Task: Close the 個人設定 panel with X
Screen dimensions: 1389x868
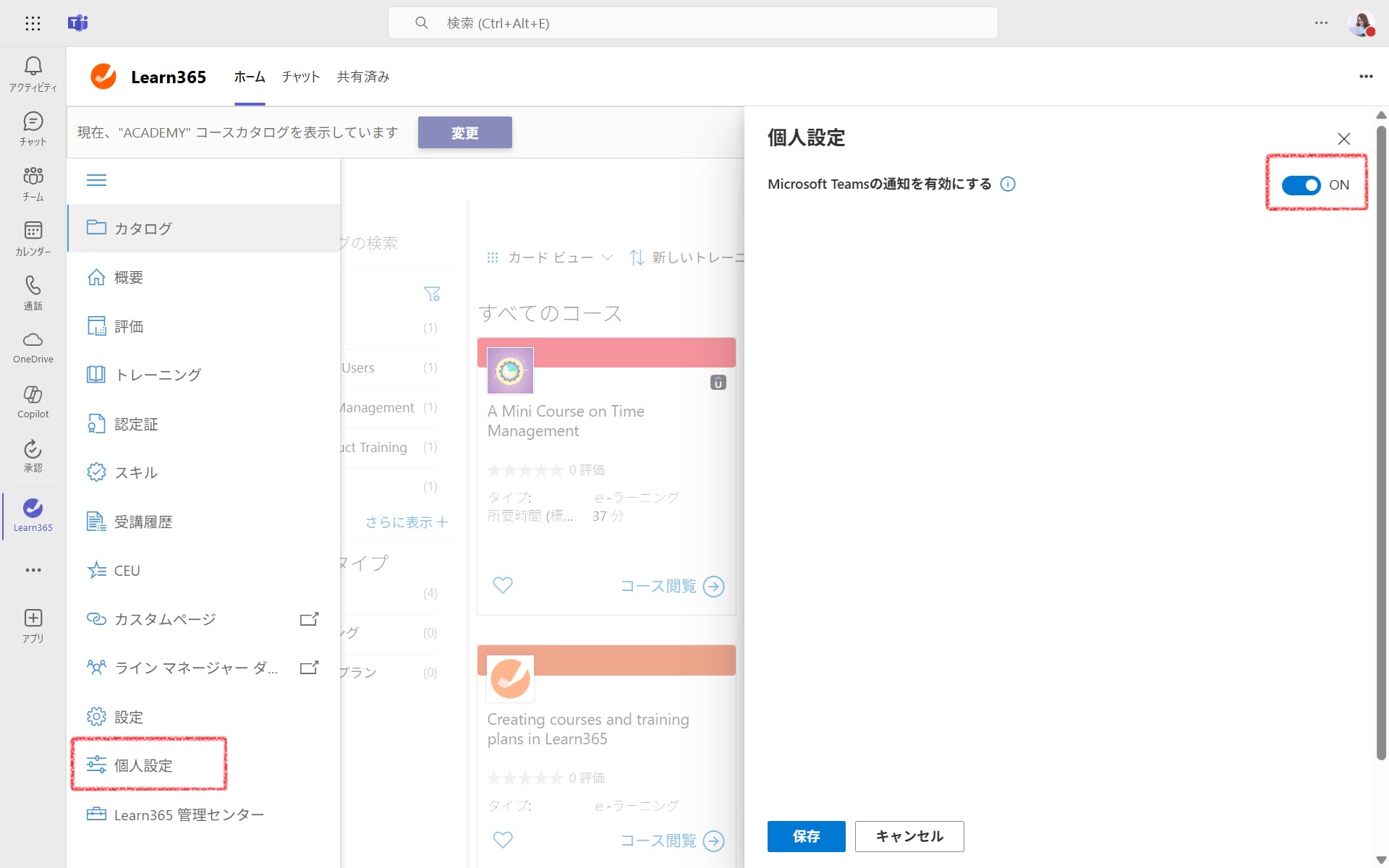Action: click(1343, 139)
